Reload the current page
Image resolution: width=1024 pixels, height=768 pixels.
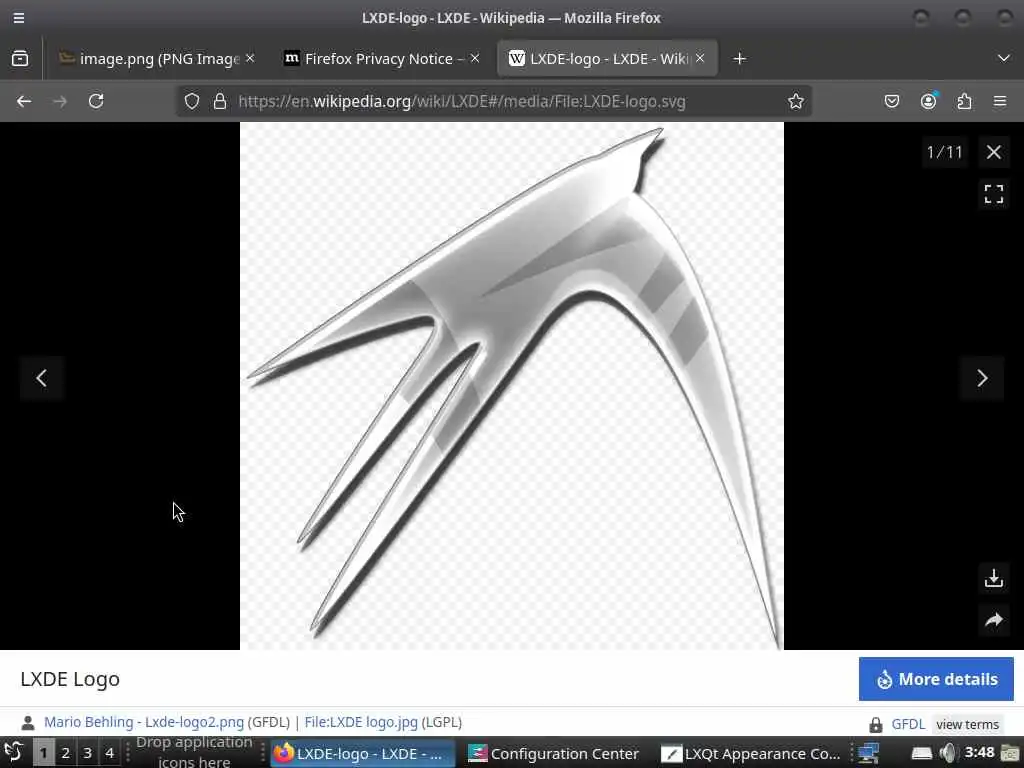pos(96,101)
